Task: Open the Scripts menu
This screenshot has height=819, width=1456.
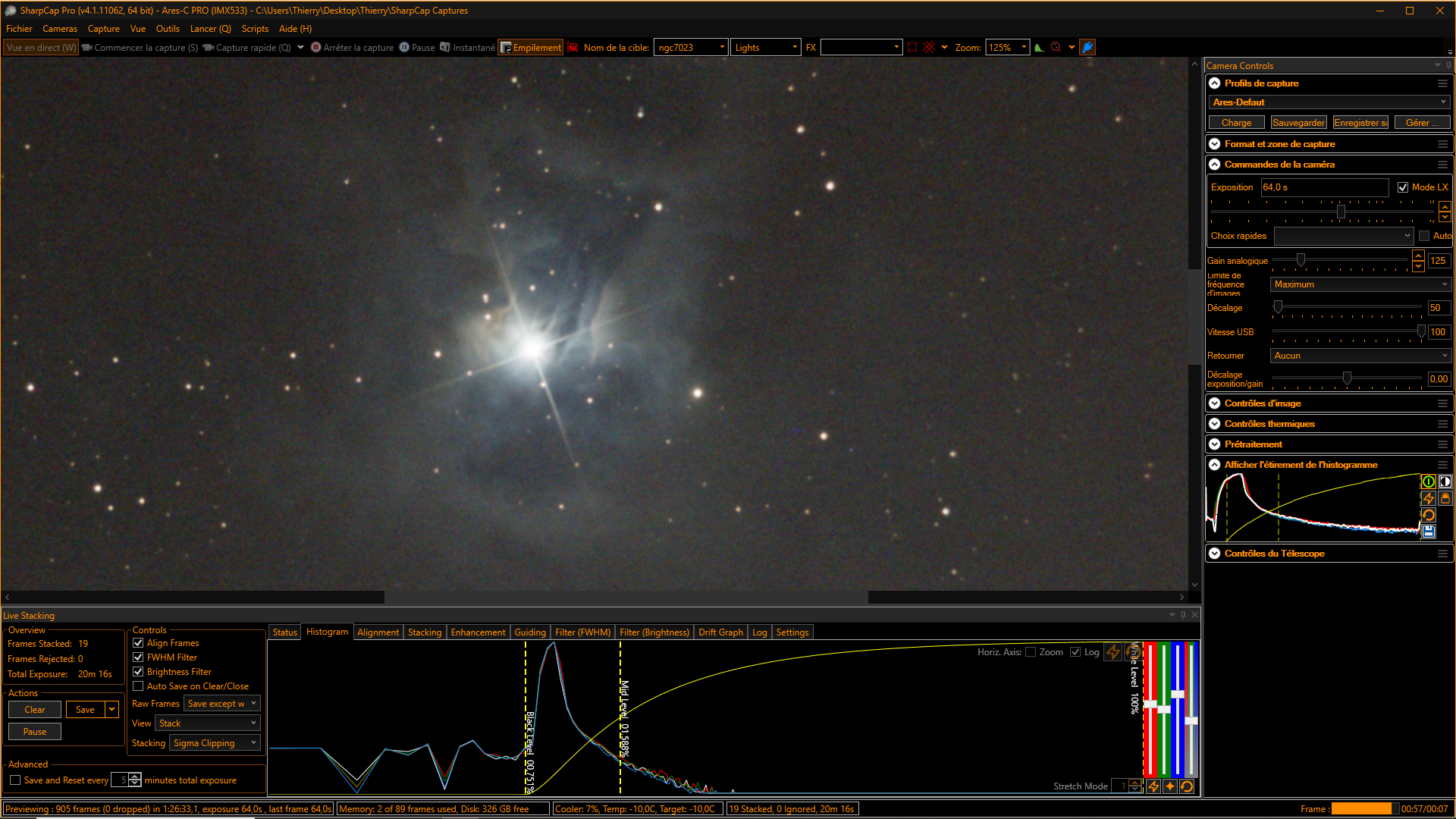Action: pyautogui.click(x=255, y=29)
